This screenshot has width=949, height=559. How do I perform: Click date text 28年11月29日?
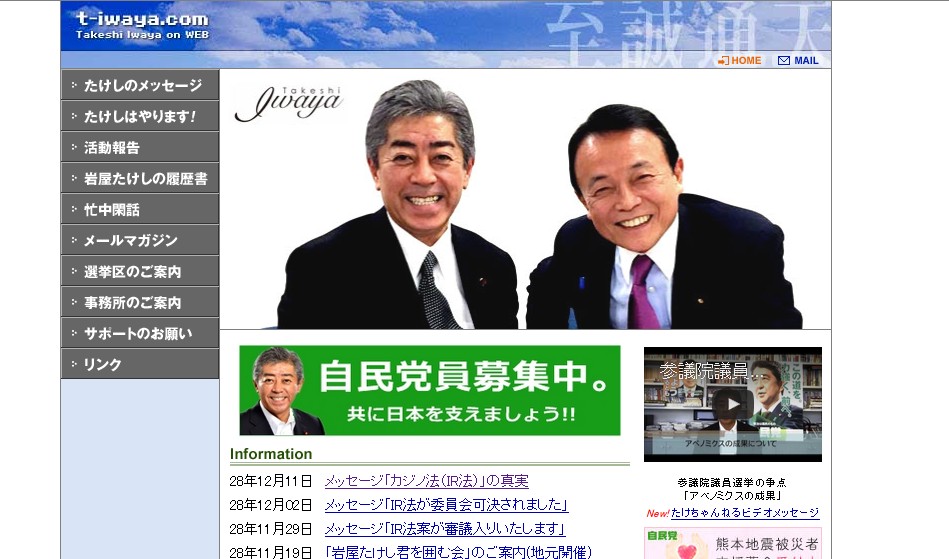tap(271, 529)
